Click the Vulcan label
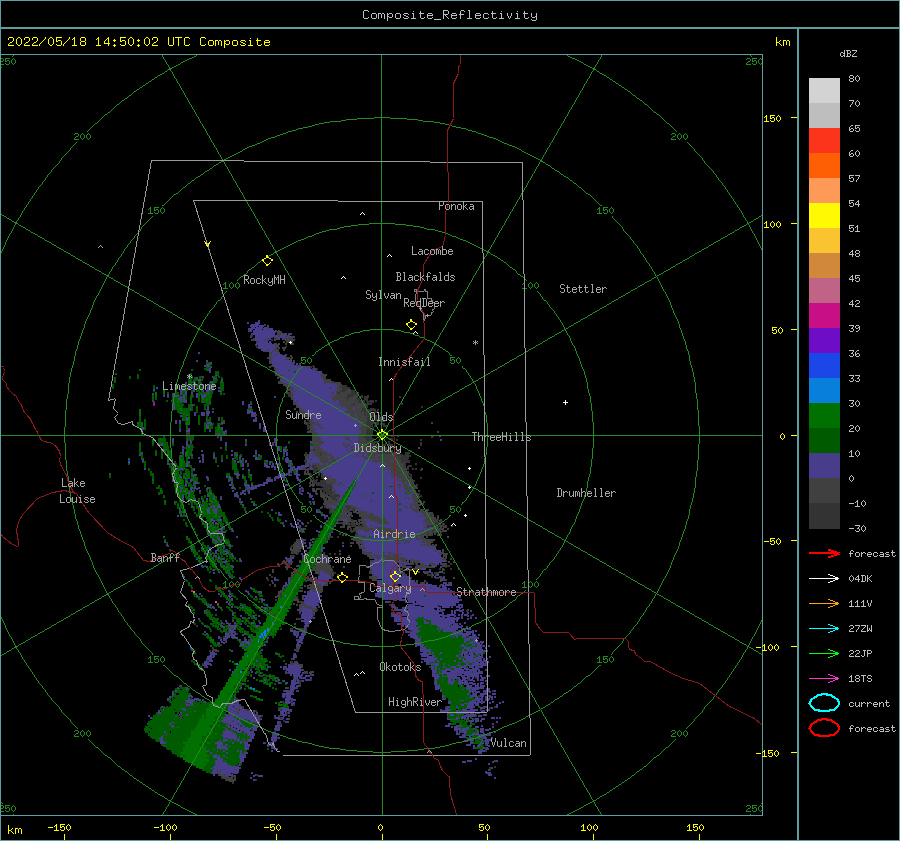 (509, 743)
